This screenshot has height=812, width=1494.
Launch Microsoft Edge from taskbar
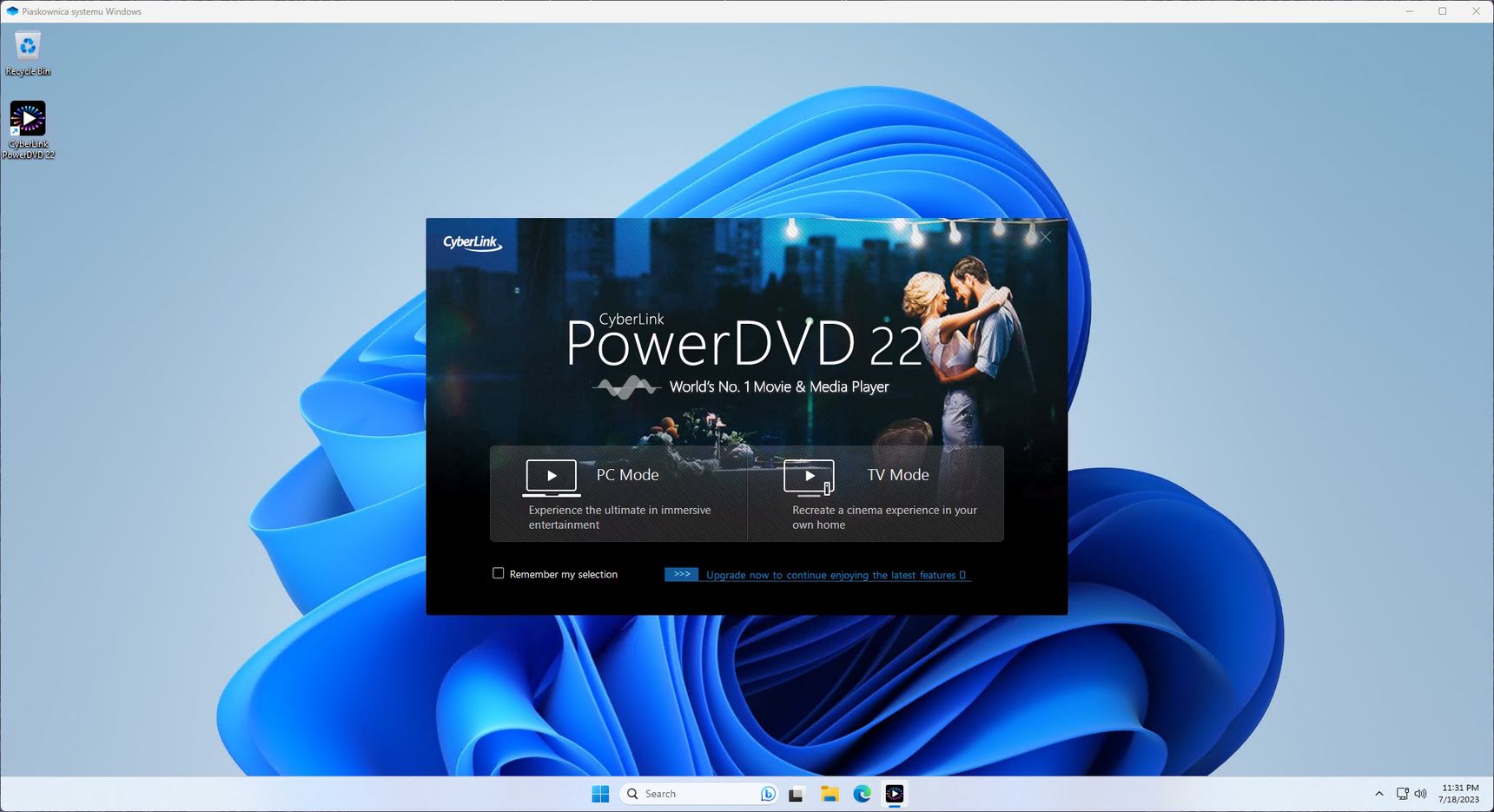[x=862, y=794]
